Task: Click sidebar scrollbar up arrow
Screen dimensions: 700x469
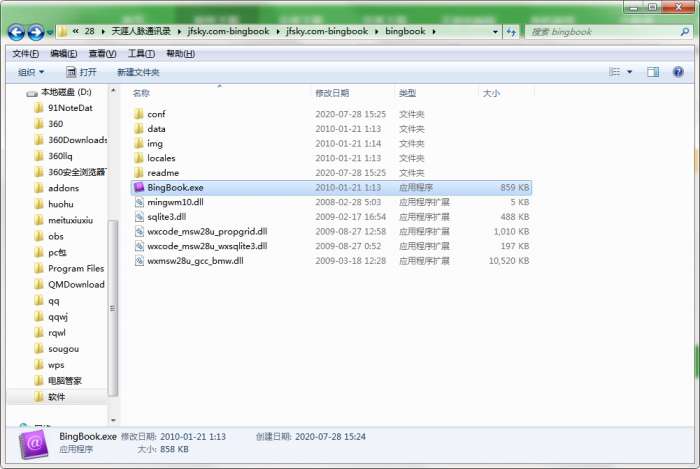Action: click(113, 91)
